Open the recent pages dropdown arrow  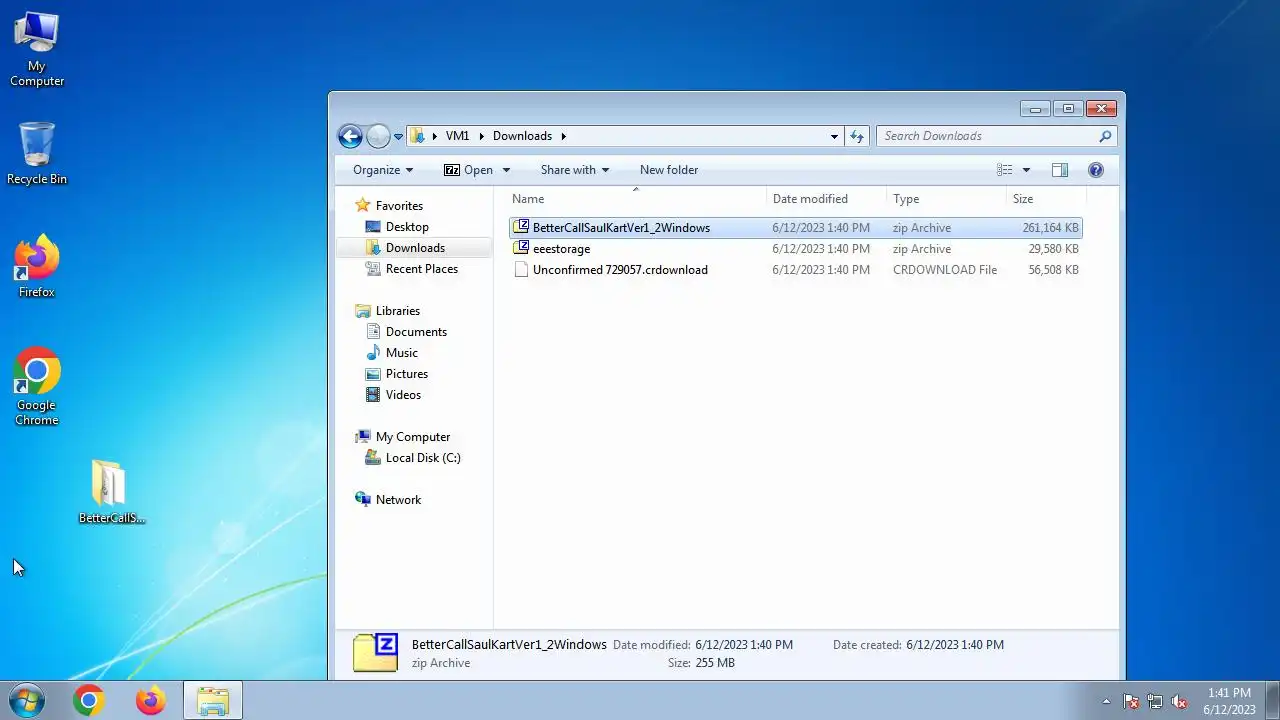(x=398, y=137)
